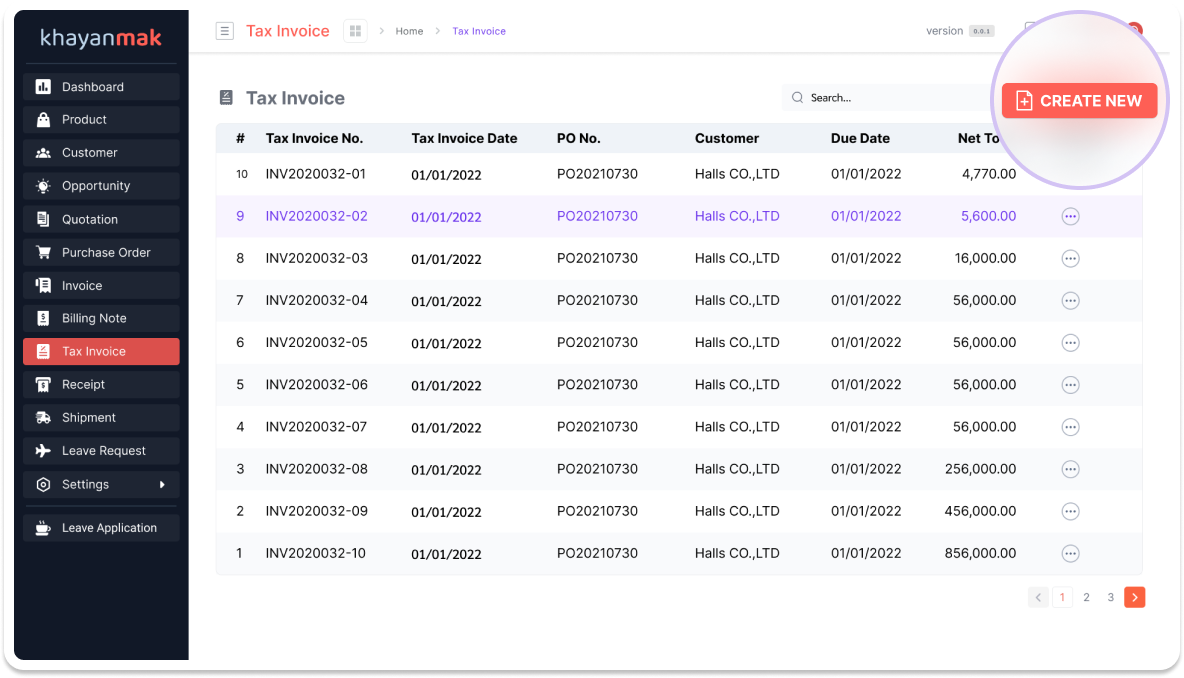Click the hamburger menu icon beside Tax Invoice title
The width and height of the screenshot is (1184, 678).
tap(225, 31)
